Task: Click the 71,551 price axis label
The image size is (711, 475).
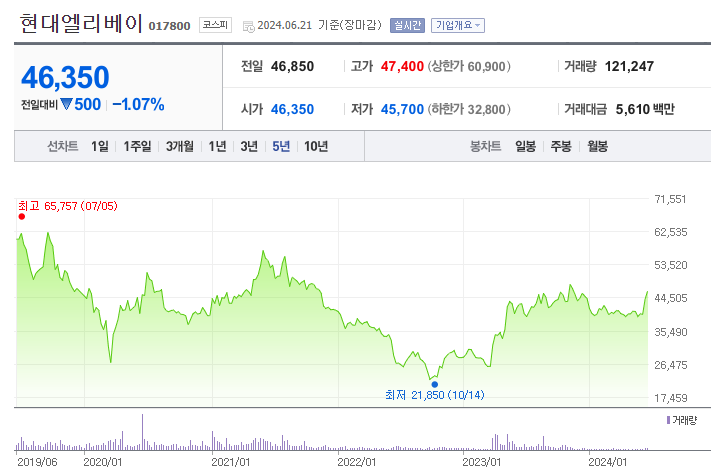Action: [670, 199]
